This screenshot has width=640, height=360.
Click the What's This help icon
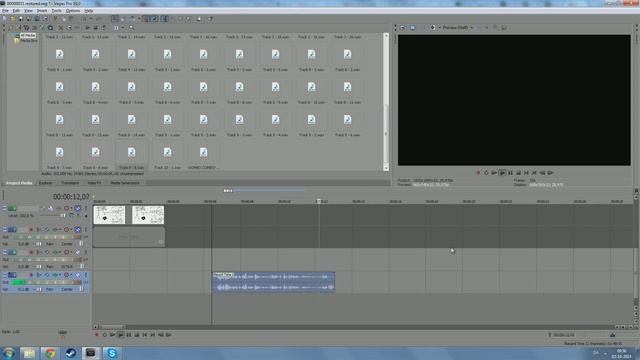211,19
